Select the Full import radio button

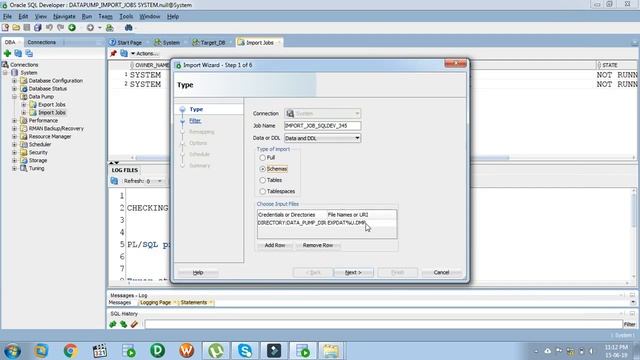(x=262, y=158)
